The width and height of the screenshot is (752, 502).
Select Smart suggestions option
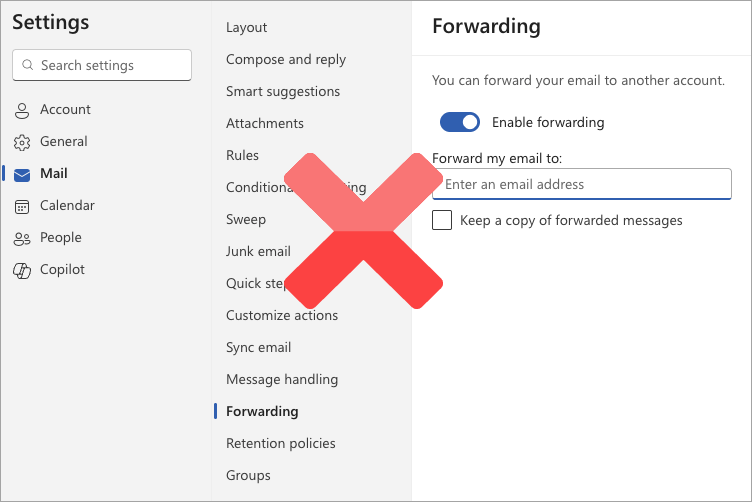tap(283, 91)
